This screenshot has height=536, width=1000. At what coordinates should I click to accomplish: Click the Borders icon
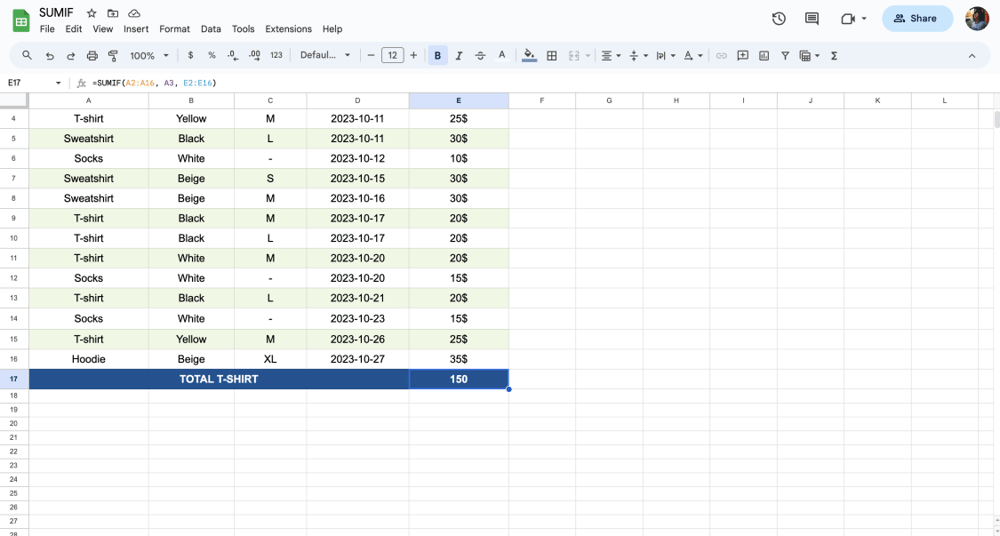click(x=551, y=56)
